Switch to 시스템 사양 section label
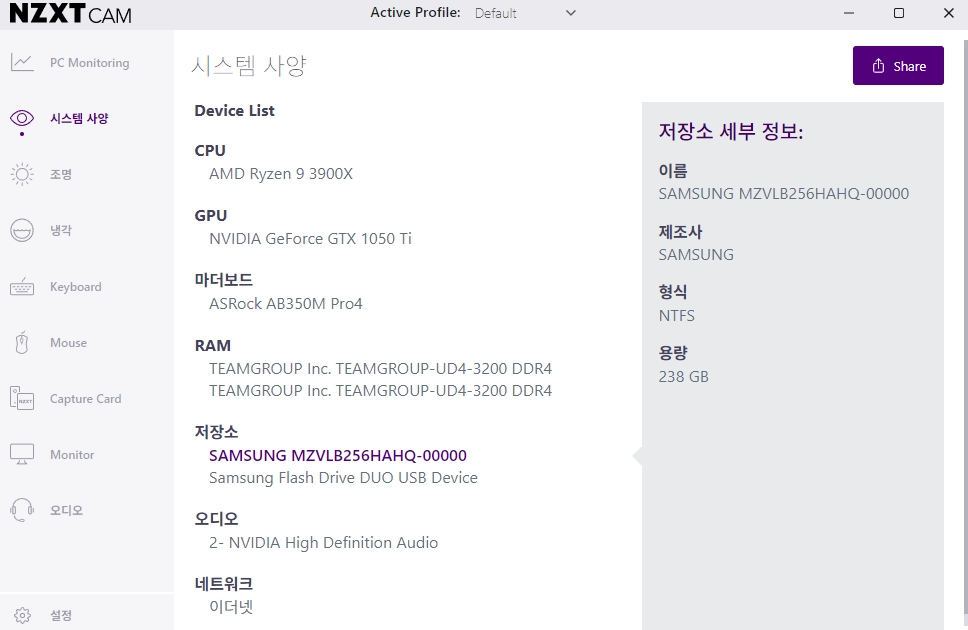This screenshot has height=630, width=968. pos(79,118)
